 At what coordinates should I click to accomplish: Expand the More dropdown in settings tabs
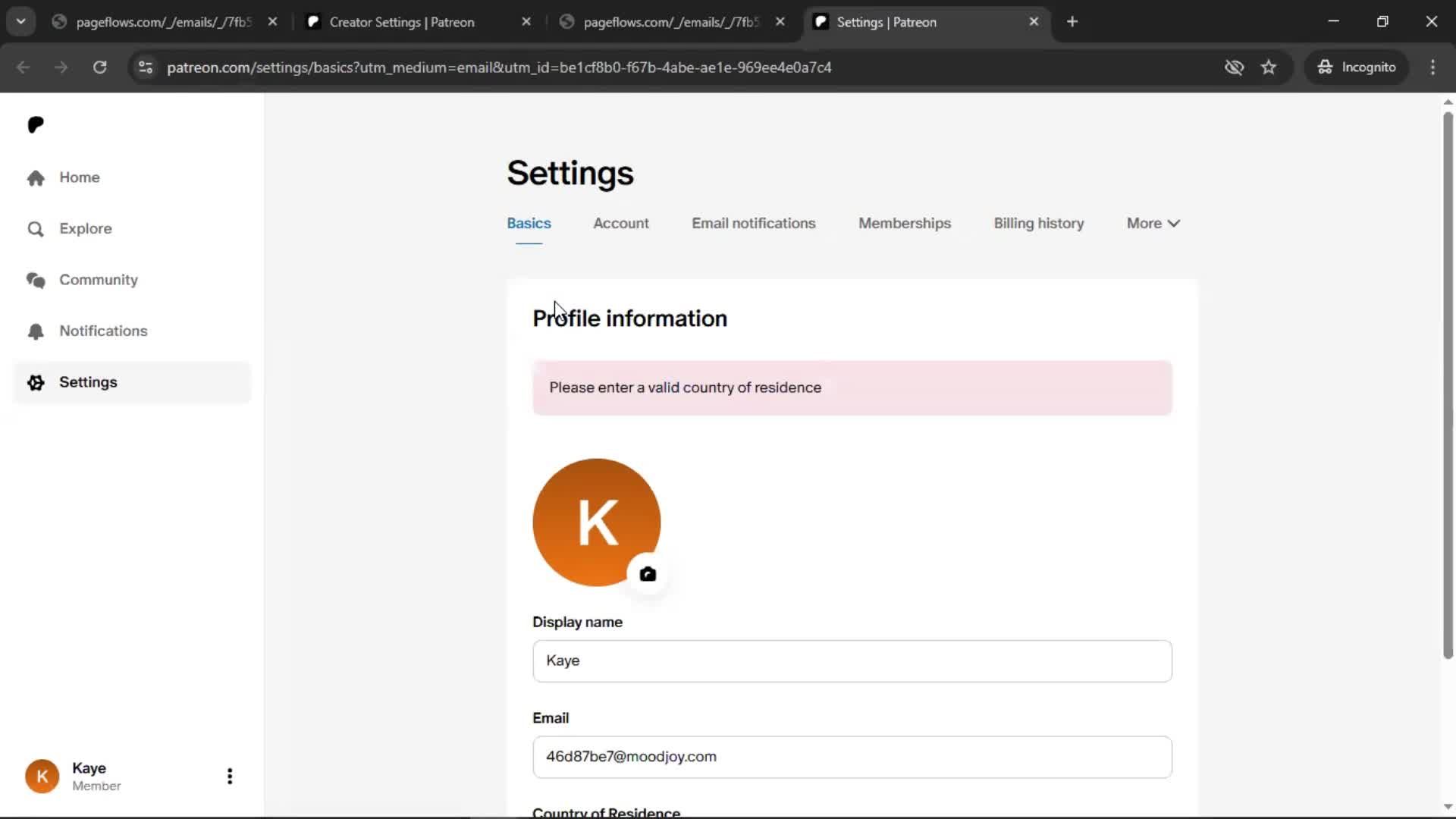click(x=1153, y=224)
